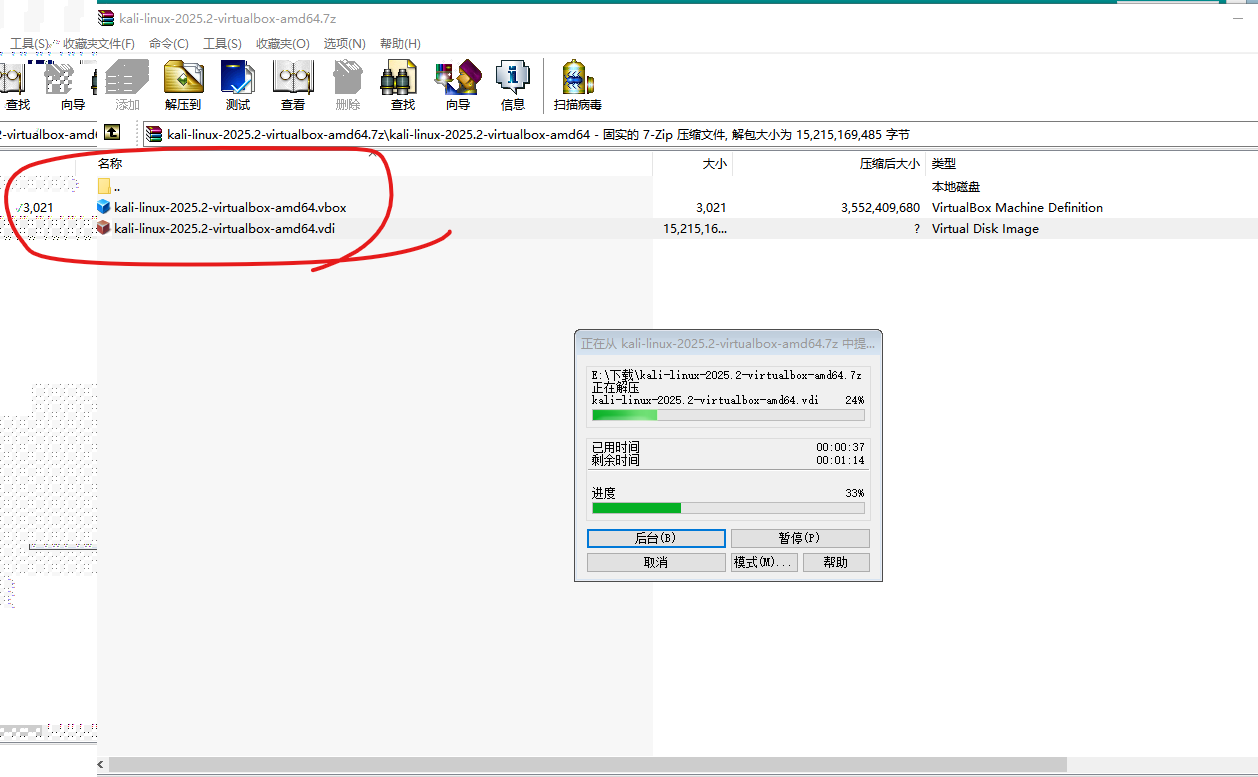Viewport: 1258px width, 777px height.
Task: Click the up-one-level arrow button
Action: click(113, 133)
